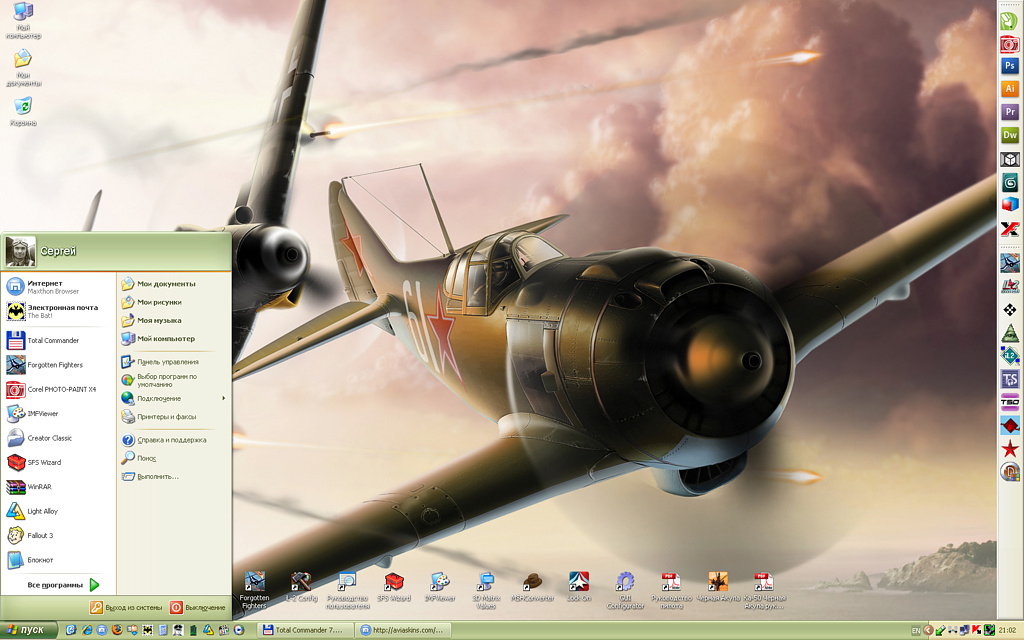Expand Все программы list

[x=63, y=585]
